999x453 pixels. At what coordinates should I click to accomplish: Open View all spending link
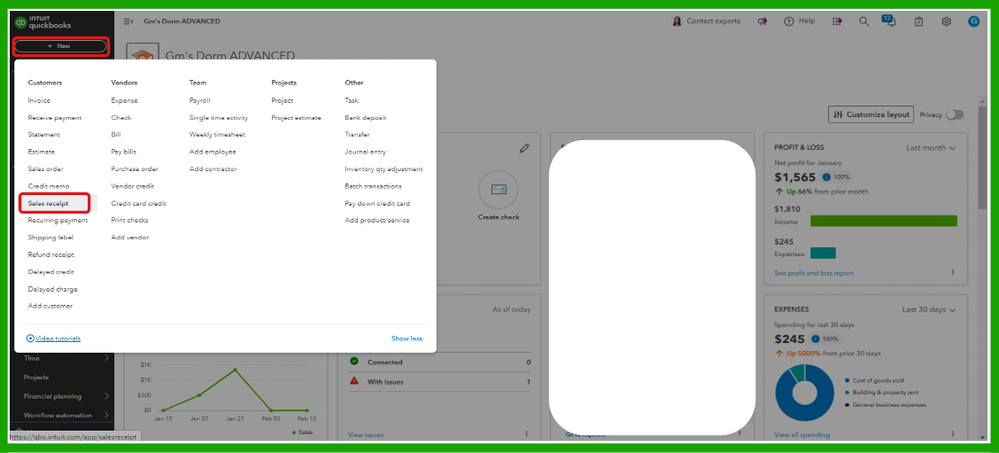tap(801, 435)
